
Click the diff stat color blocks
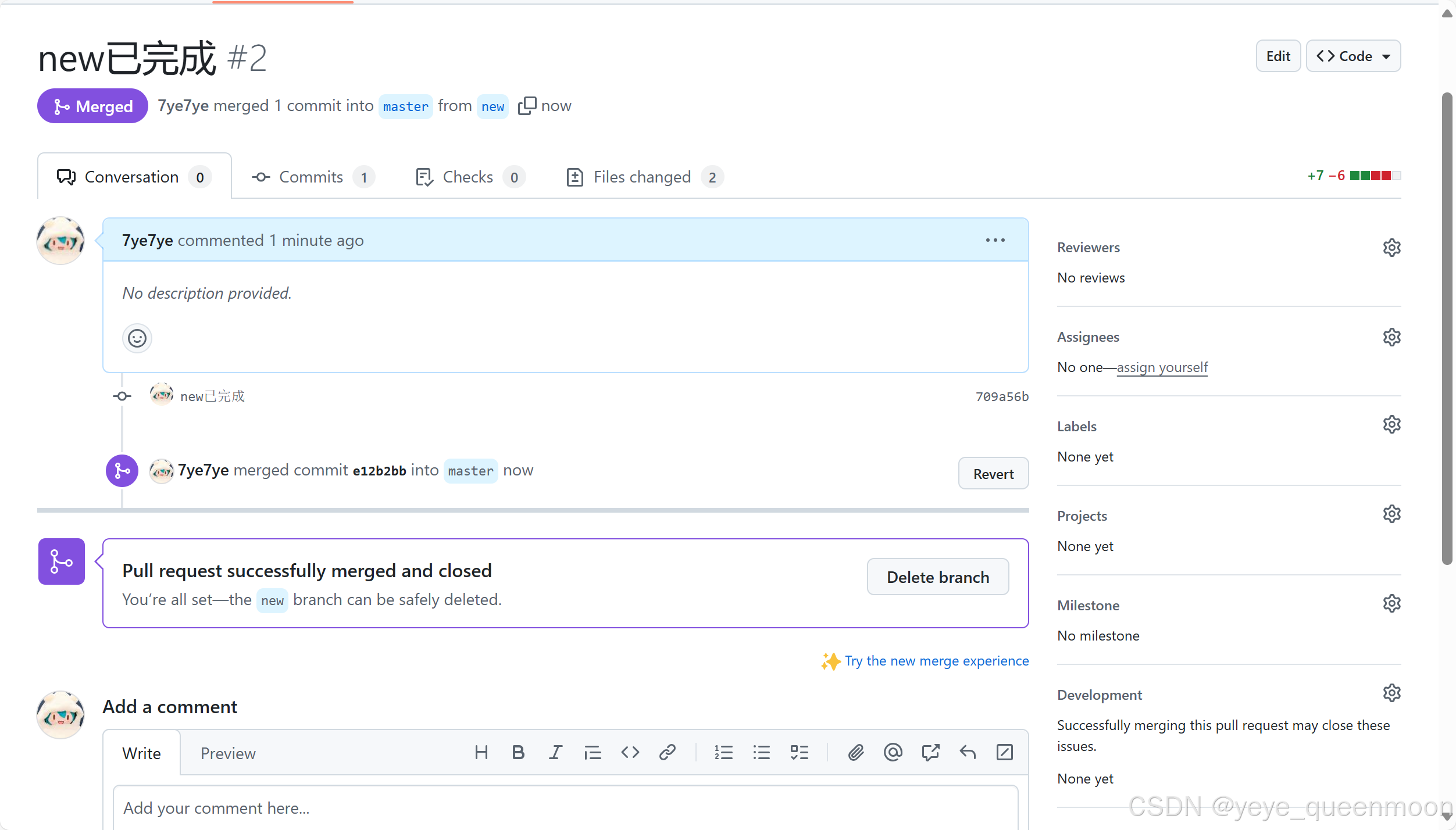coord(1375,176)
